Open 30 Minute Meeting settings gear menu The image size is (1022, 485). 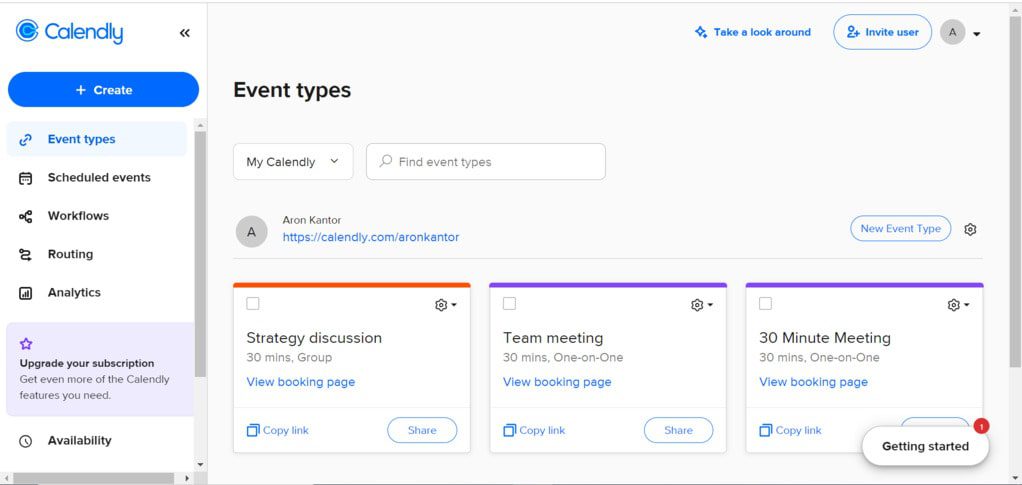[958, 305]
